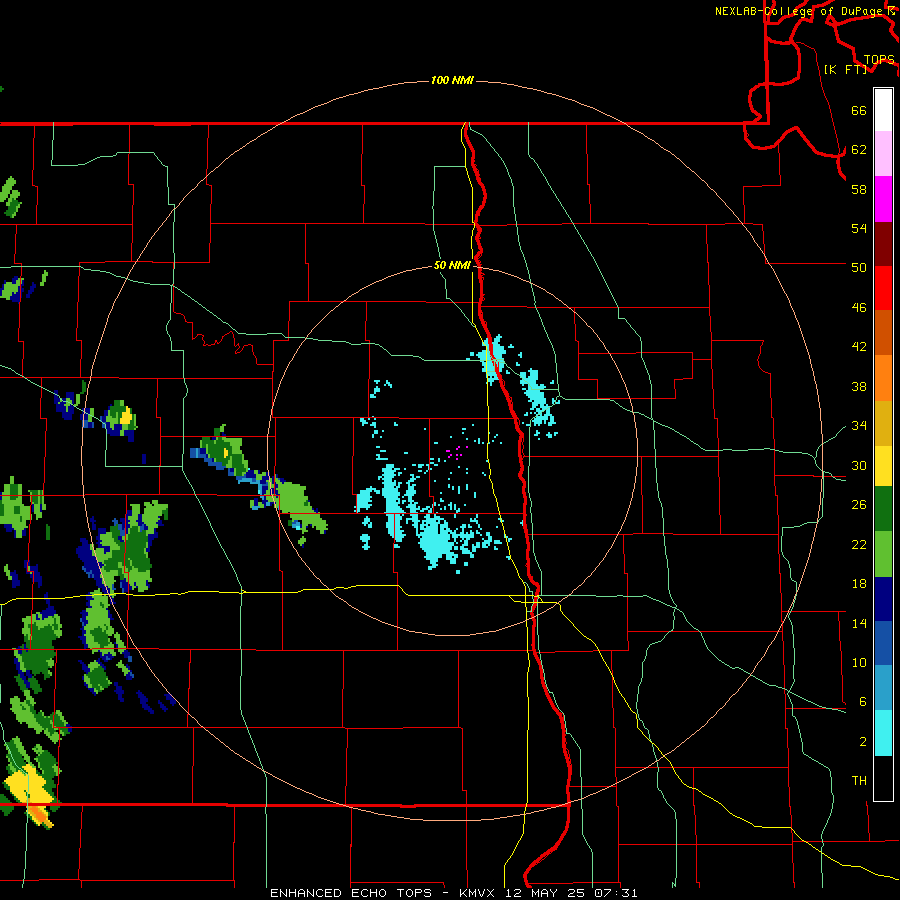Screen dimensions: 900x900
Task: Click legend value 30
Action: pos(859,465)
